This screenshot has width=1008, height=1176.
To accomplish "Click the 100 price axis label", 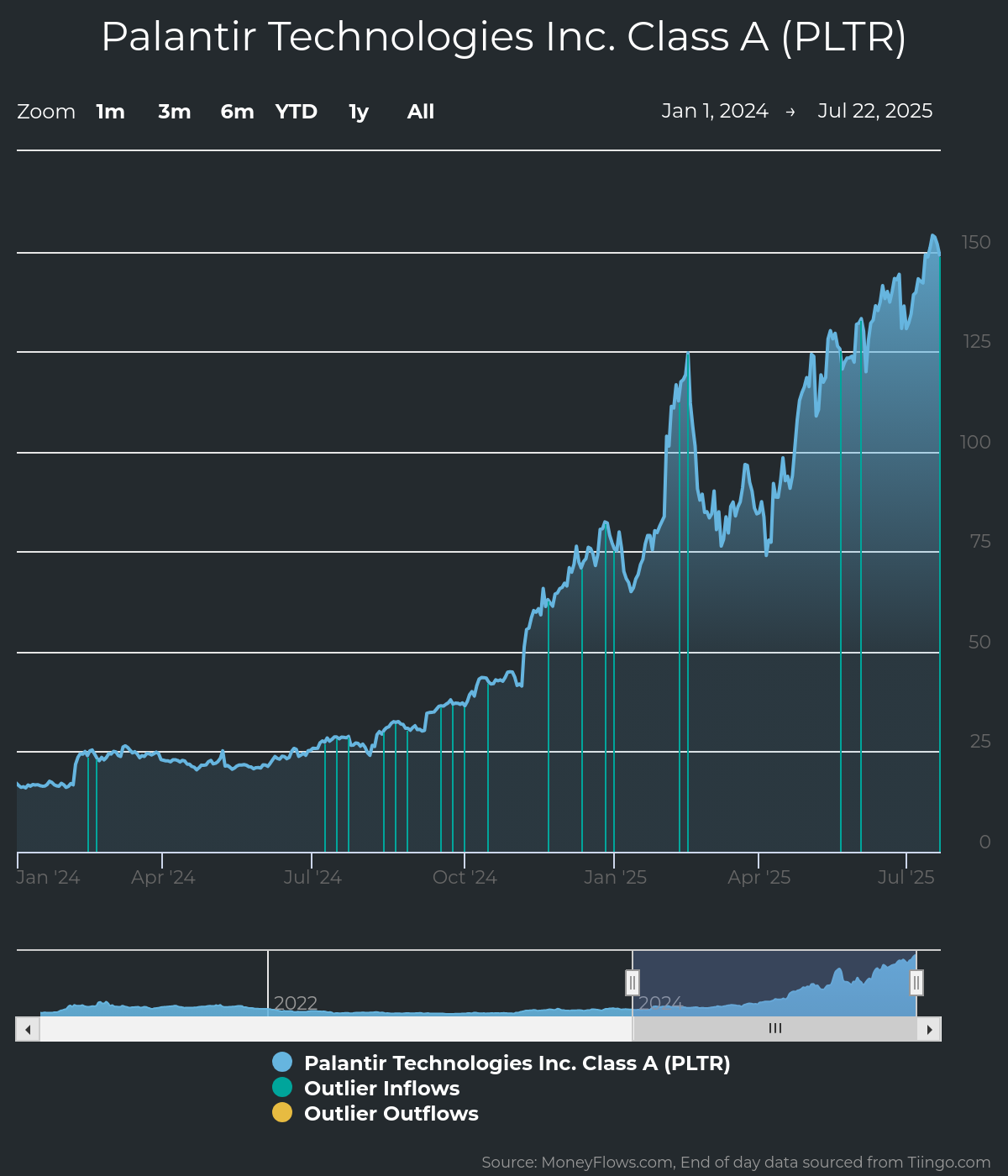I will tap(976, 443).
